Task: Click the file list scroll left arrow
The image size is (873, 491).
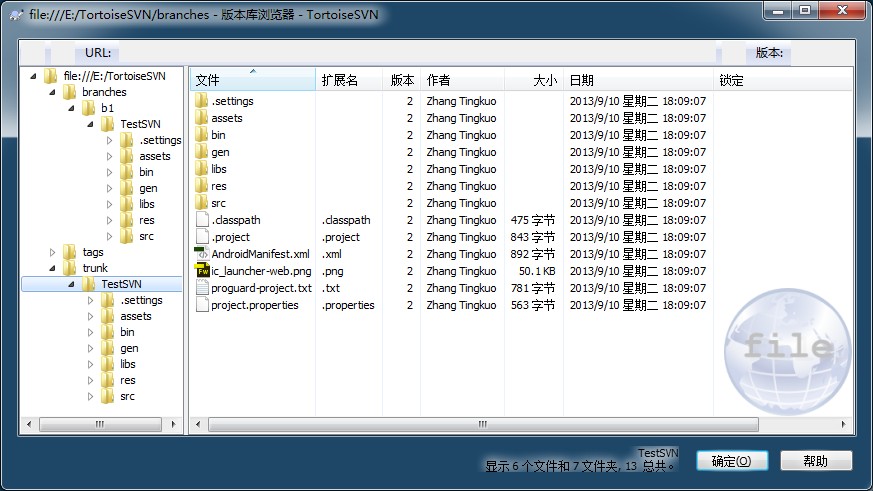Action: pyautogui.click(x=198, y=424)
